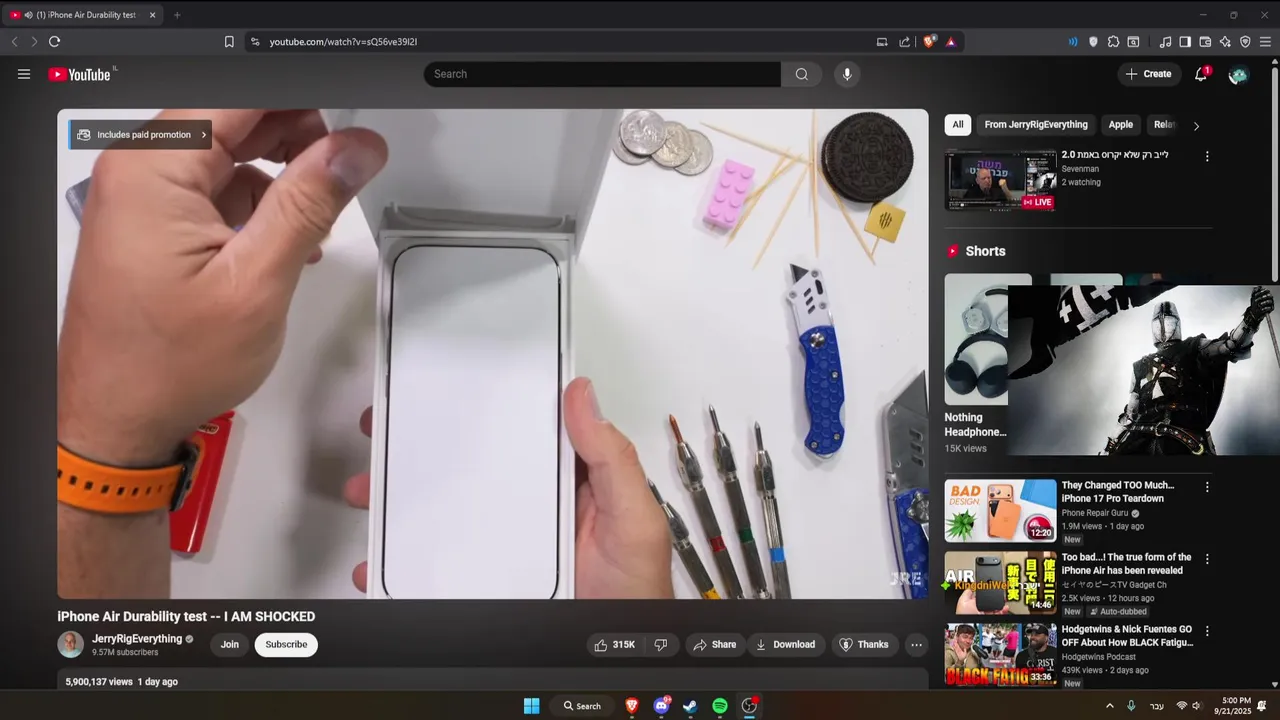The image size is (1280, 720).
Task: Click the Download button
Action: point(785,645)
